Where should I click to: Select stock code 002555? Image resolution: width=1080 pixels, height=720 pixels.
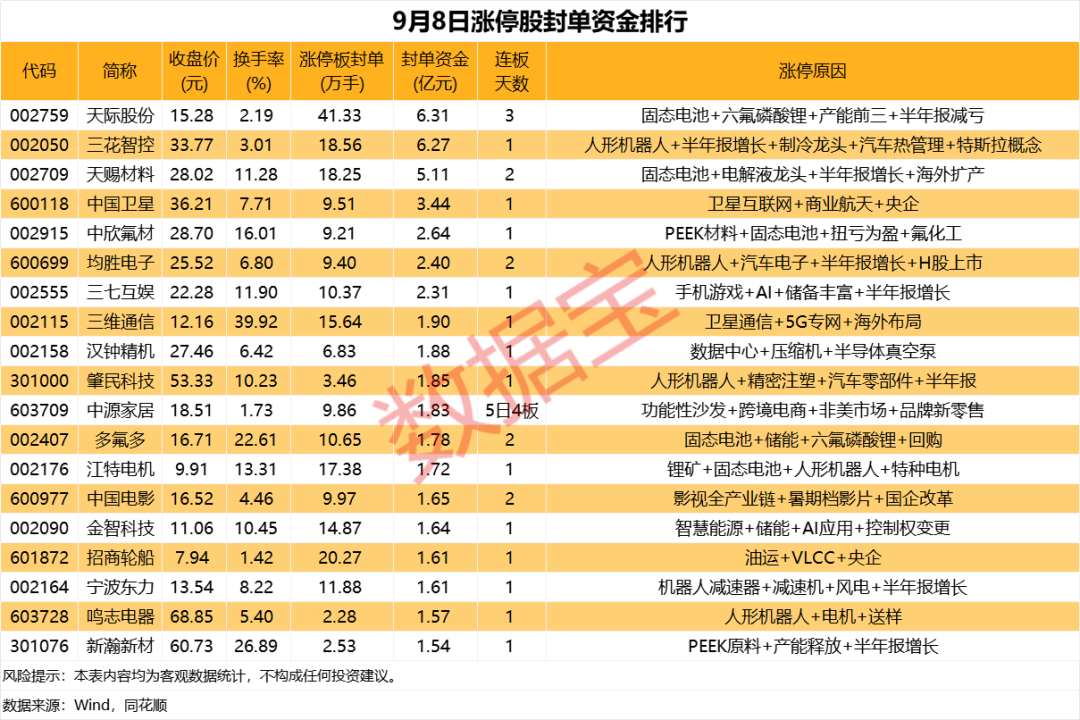pos(39,292)
